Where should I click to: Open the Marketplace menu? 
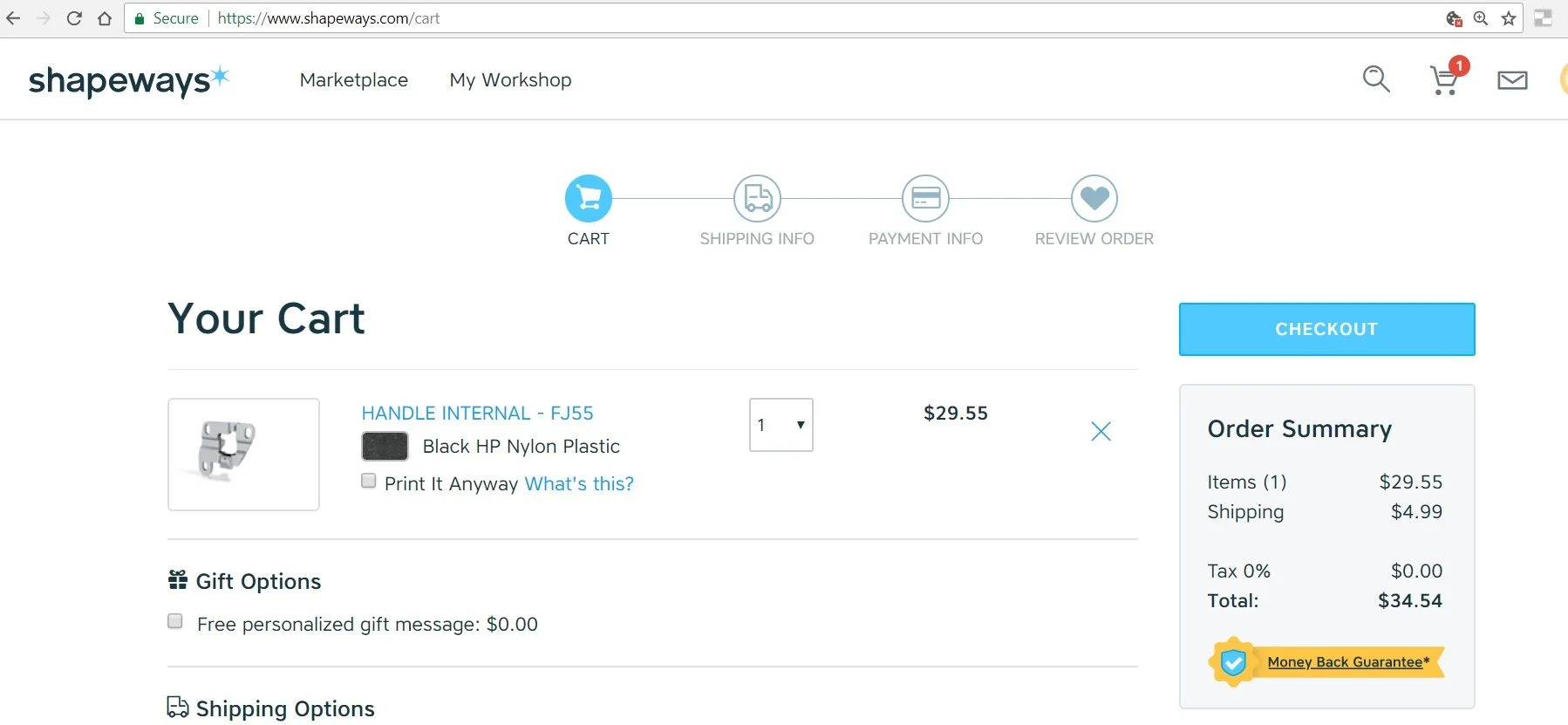(x=353, y=80)
